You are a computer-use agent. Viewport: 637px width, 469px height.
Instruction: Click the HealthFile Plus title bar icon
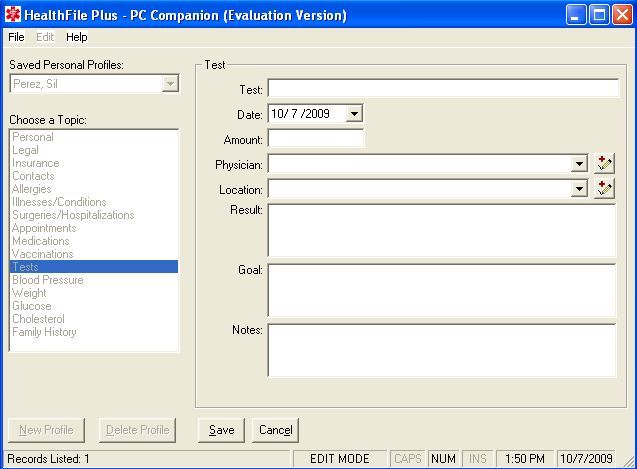click(x=13, y=15)
